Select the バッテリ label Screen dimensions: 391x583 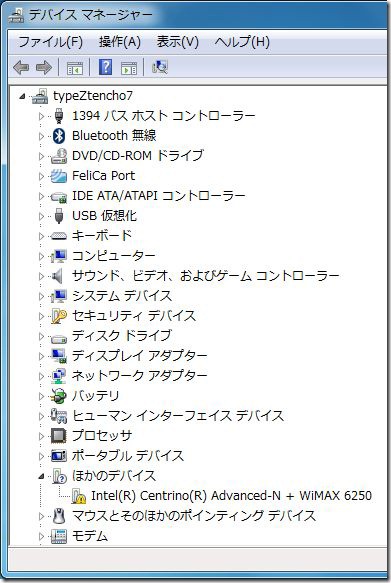pos(96,396)
